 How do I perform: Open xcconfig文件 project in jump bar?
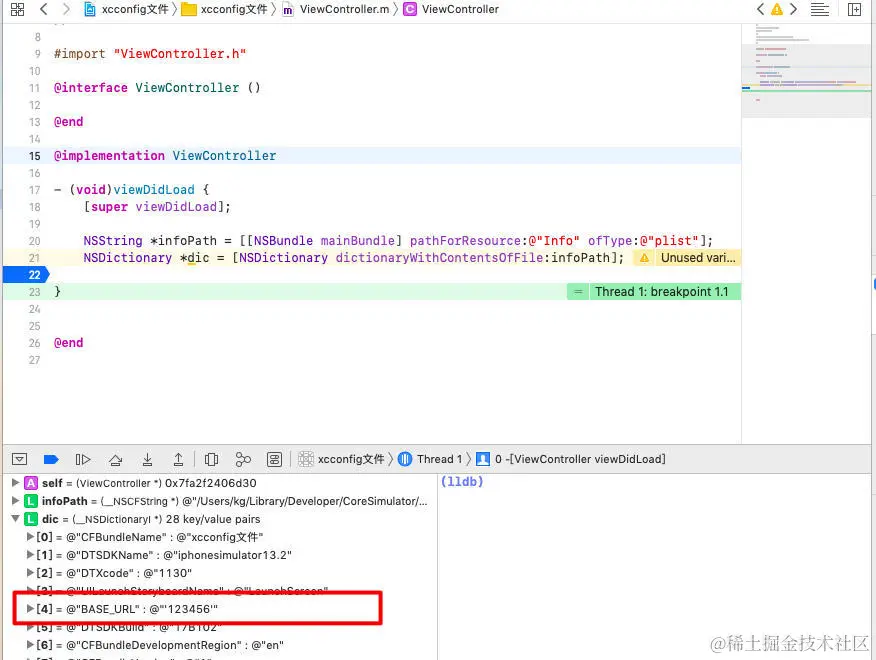[x=127, y=9]
